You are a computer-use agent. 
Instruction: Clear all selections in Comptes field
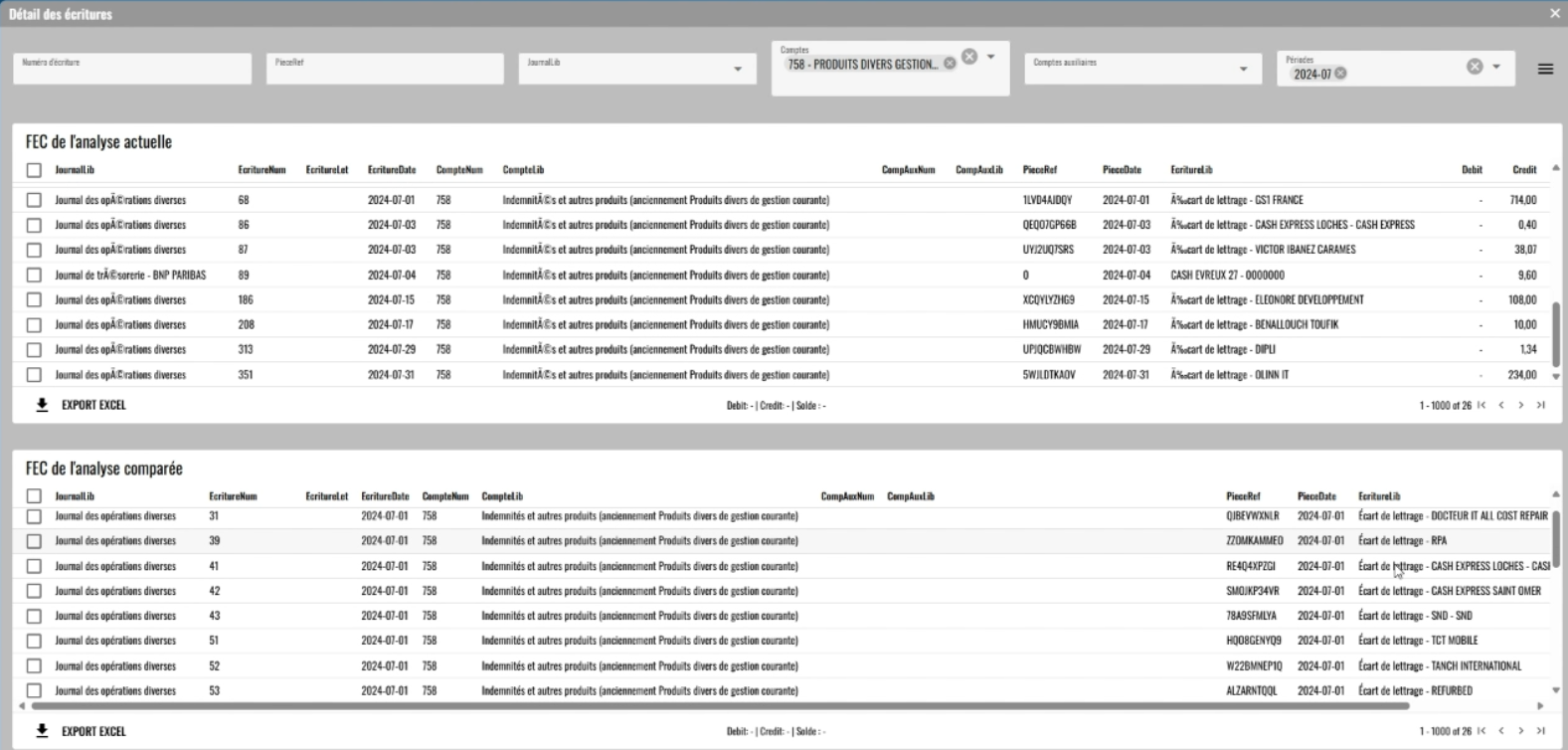point(969,57)
